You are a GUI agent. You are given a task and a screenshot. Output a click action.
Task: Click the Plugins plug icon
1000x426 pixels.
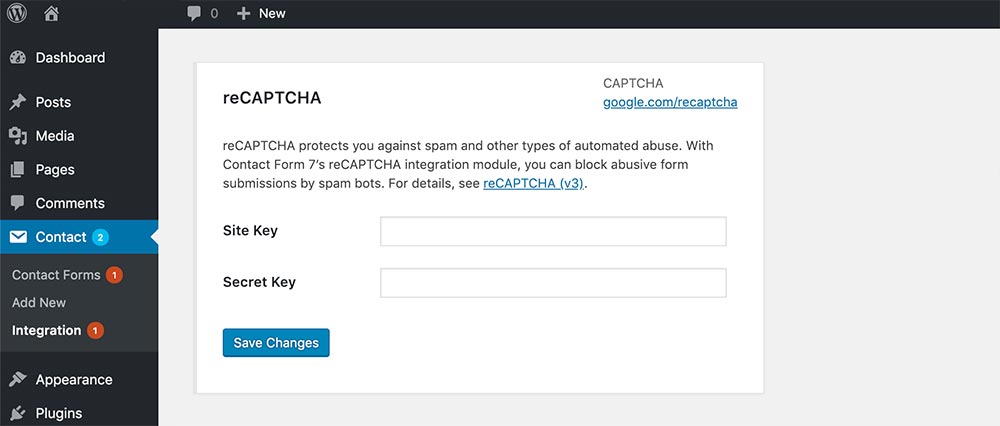pyautogui.click(x=18, y=413)
